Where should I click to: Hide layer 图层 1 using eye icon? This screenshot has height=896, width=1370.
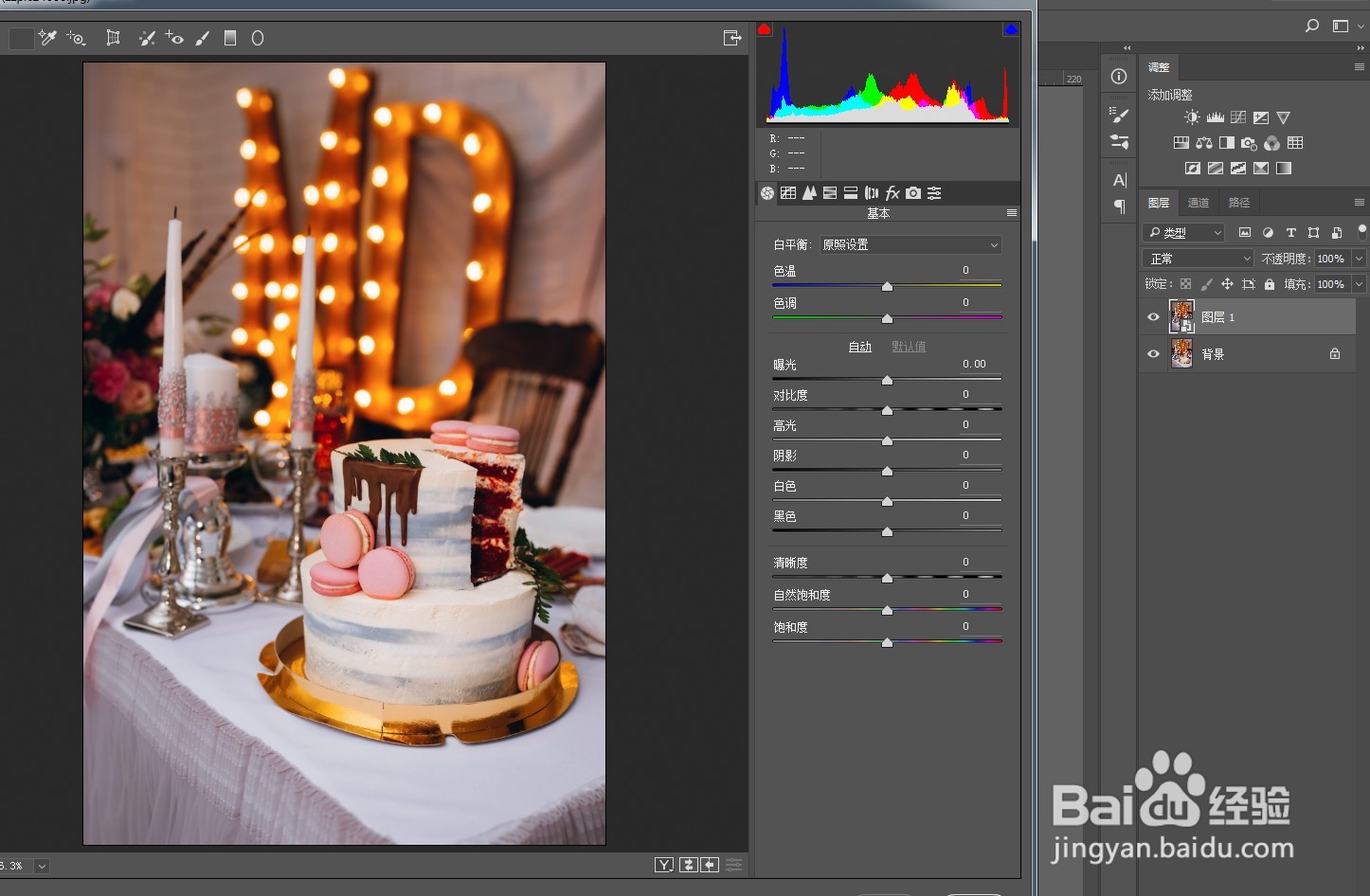tap(1153, 317)
